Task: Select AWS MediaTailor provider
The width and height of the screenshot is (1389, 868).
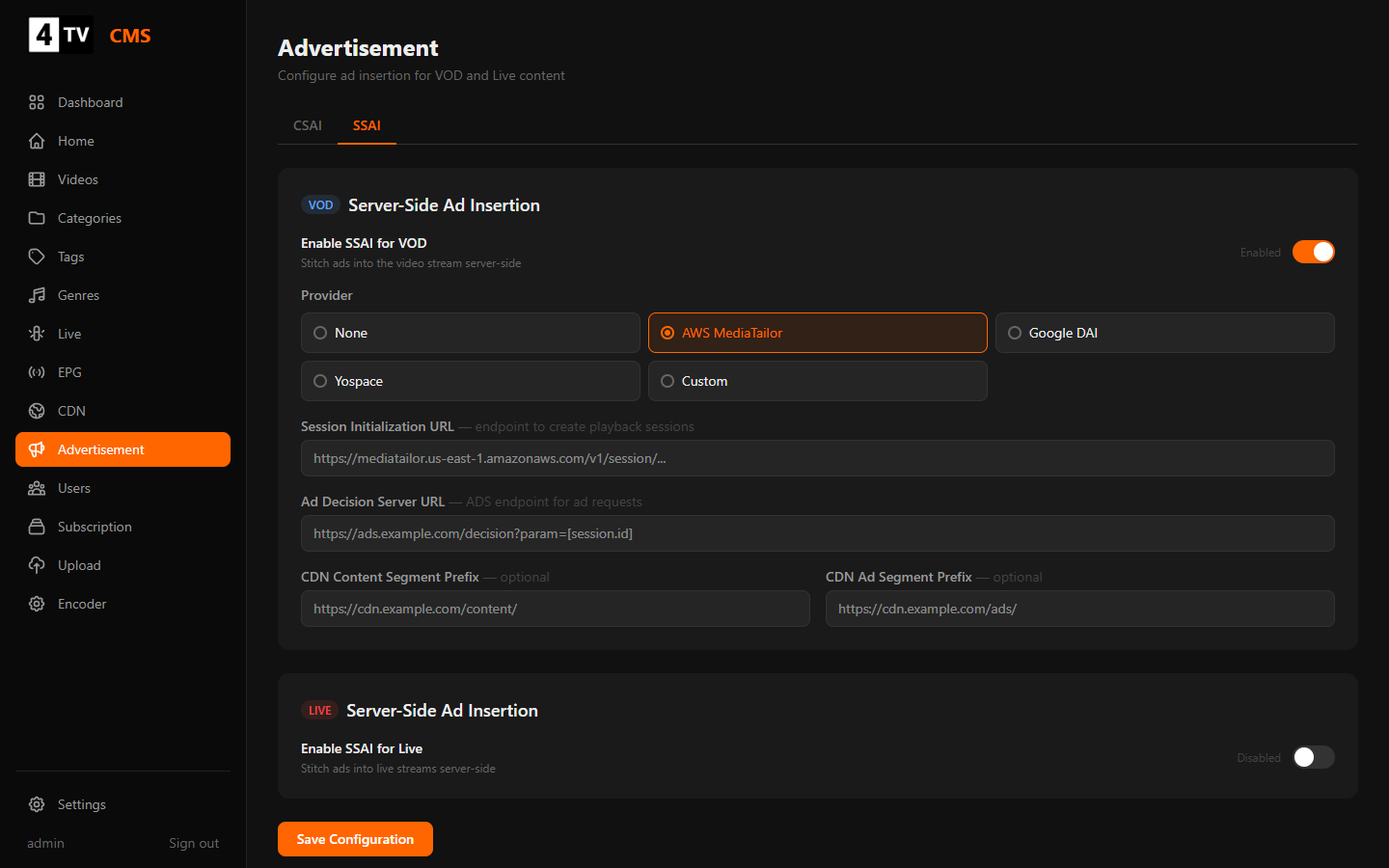Action: pos(818,333)
